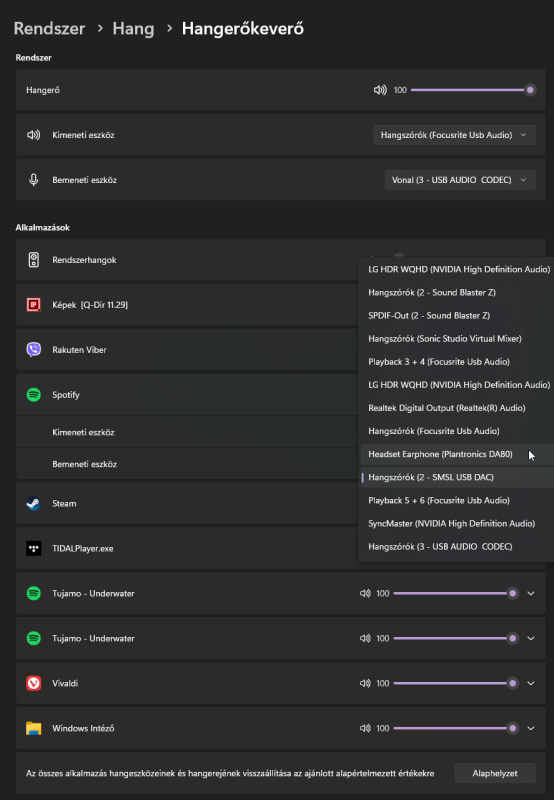Open the Bemeneti eszköz Vonal dropdown
This screenshot has height=800, width=554.
point(460,180)
